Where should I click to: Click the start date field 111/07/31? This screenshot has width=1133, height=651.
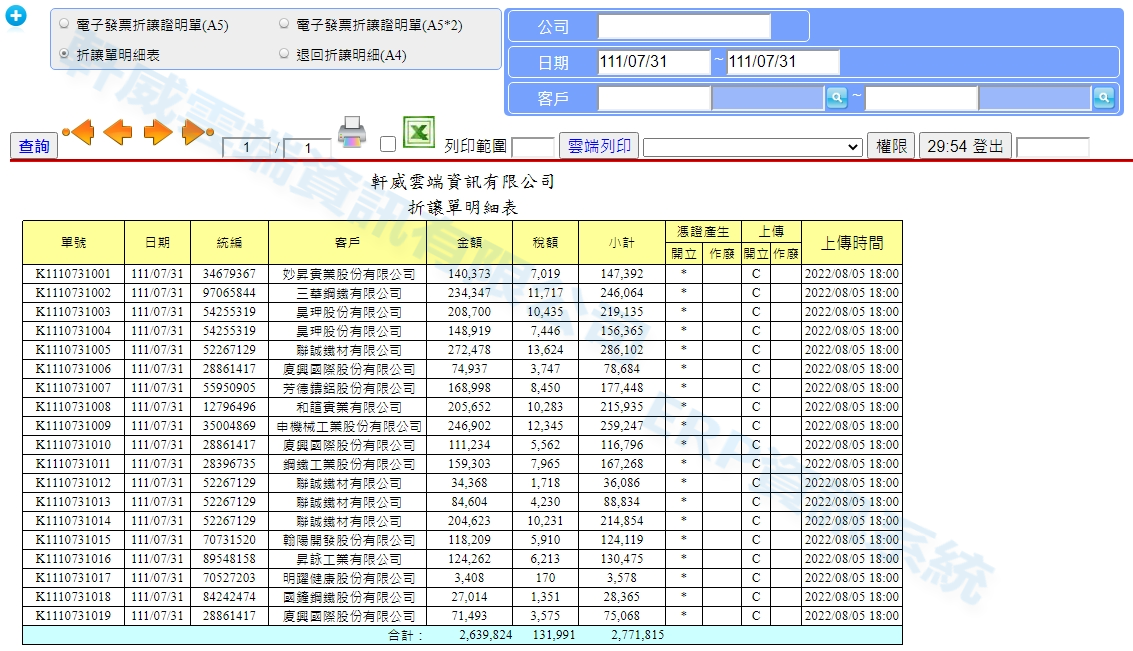click(x=654, y=61)
